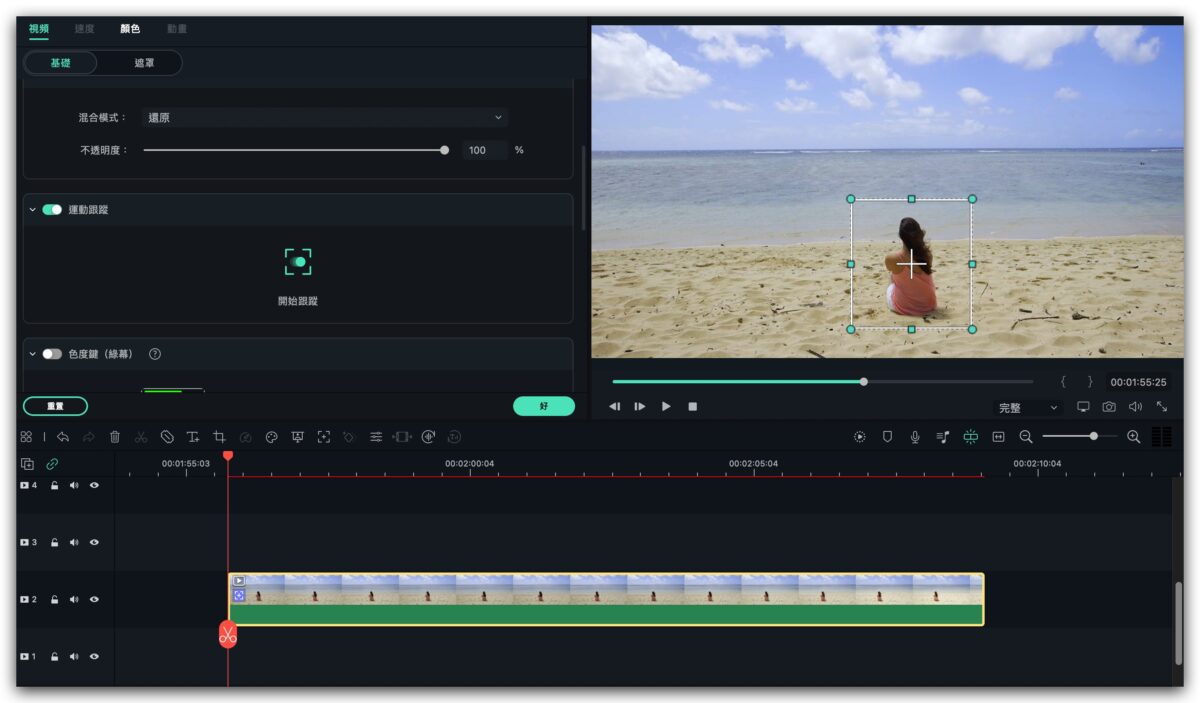Click the speedometer speed icon
The image size is (1200, 703).
[x=245, y=437]
